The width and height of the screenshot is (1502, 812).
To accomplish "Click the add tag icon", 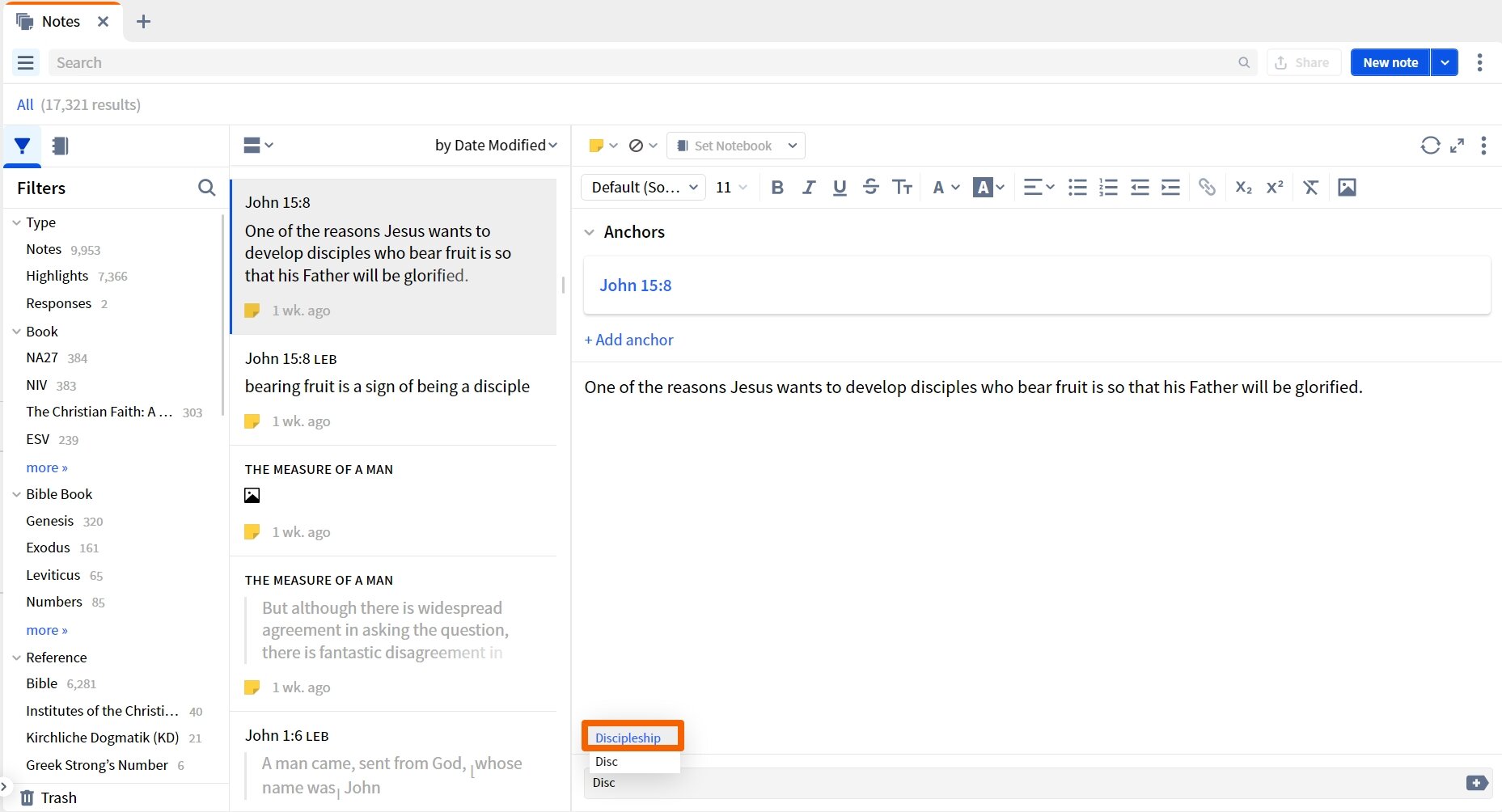I will 1476,783.
